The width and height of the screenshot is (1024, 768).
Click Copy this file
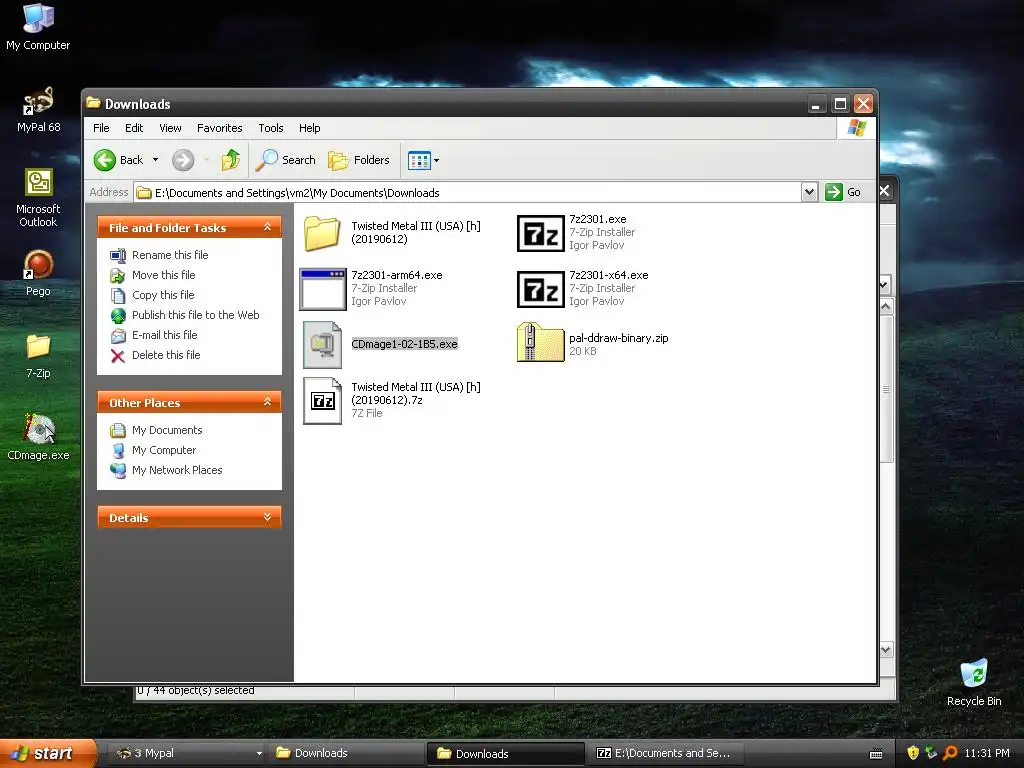[x=163, y=295]
